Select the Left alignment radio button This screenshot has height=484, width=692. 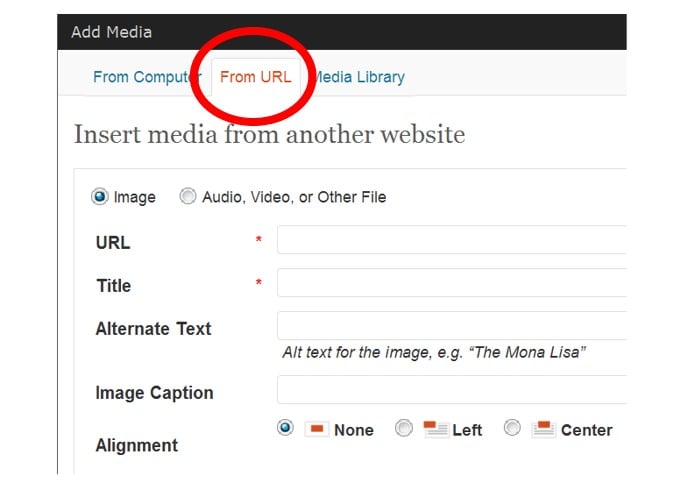click(403, 428)
